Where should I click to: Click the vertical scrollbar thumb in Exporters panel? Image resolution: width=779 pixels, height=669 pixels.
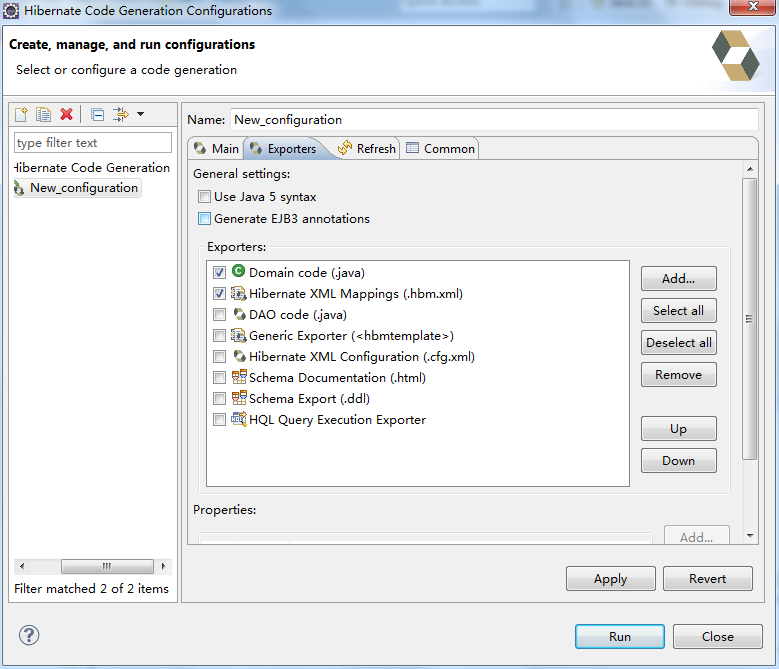coord(750,319)
